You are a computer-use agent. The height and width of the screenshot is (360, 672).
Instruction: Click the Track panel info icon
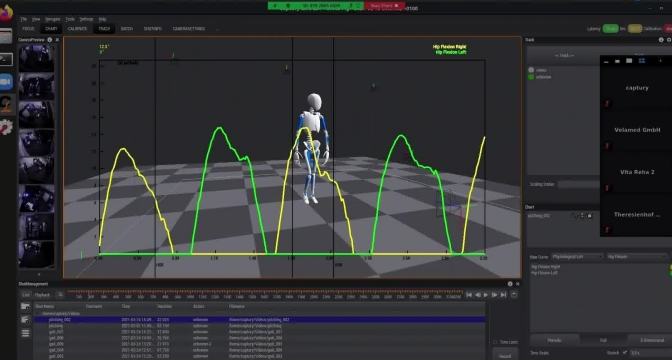pyautogui.click(x=661, y=40)
